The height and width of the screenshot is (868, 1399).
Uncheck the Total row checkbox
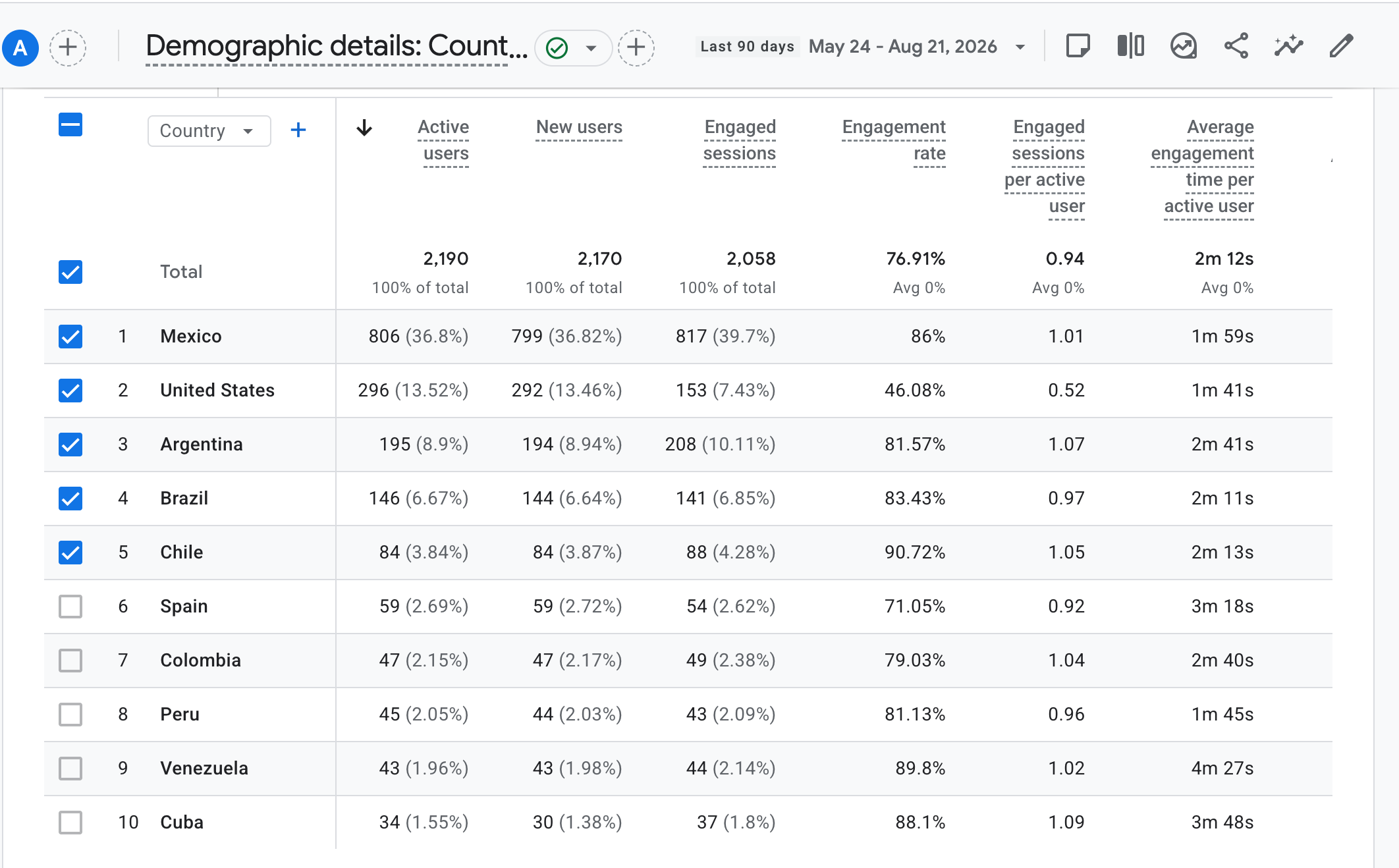pos(70,271)
